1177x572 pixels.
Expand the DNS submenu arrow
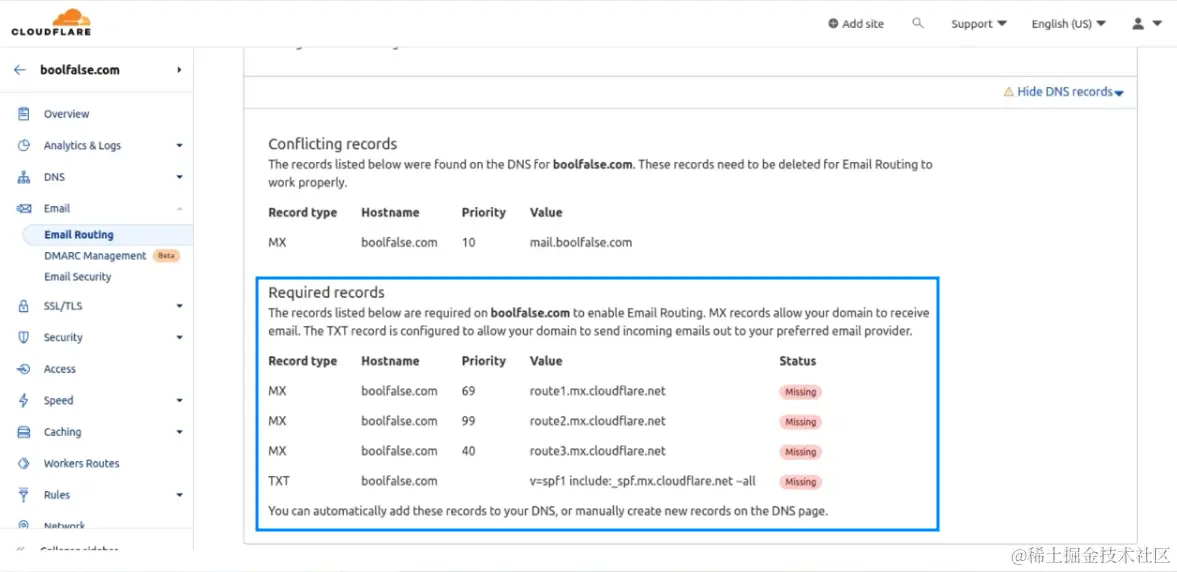[x=179, y=177]
